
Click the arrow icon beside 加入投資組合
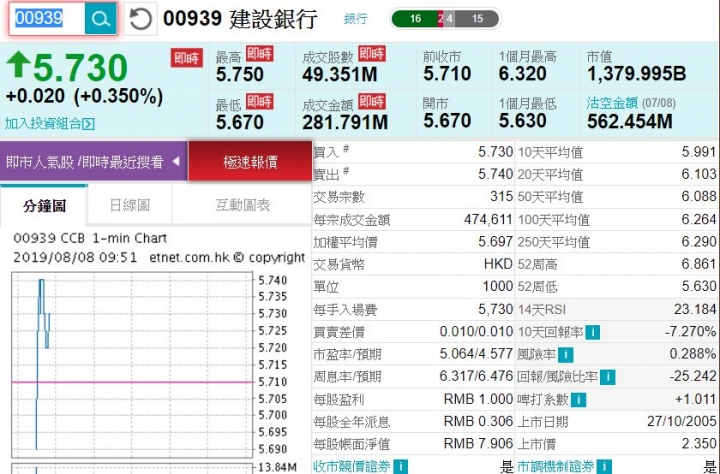point(89,124)
